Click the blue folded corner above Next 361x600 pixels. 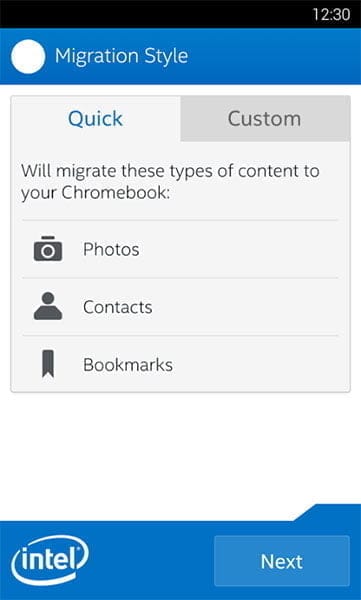329,512
